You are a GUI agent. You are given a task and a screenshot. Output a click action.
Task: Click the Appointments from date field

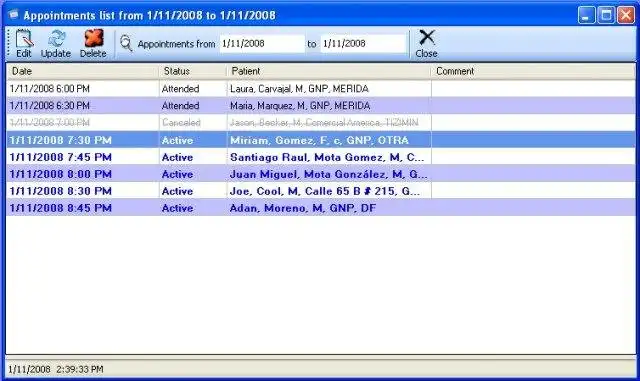[x=262, y=44]
